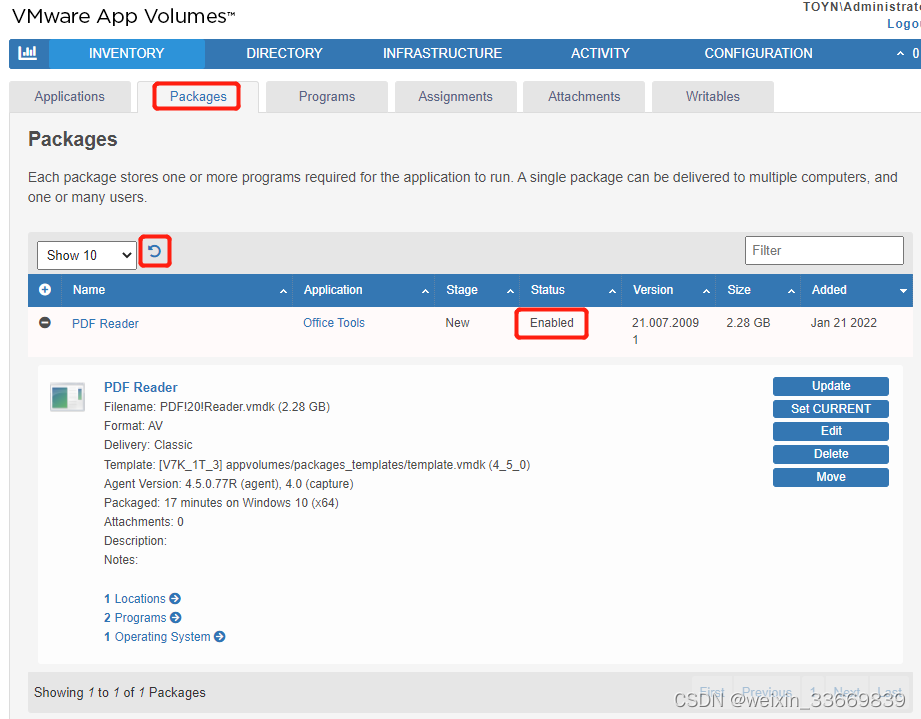
Task: Open the INFRASTRUCTURE menu
Action: tap(442, 53)
